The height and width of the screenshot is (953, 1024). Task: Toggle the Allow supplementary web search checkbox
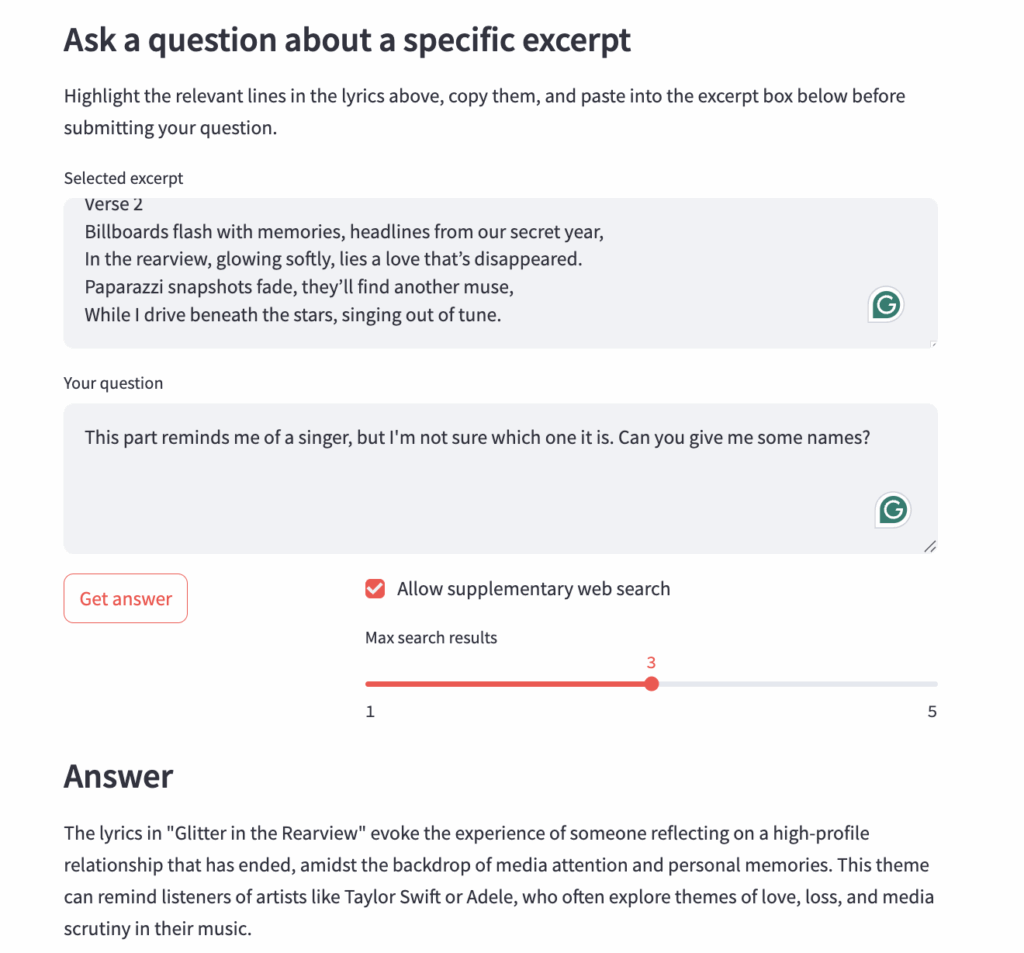pyautogui.click(x=375, y=589)
